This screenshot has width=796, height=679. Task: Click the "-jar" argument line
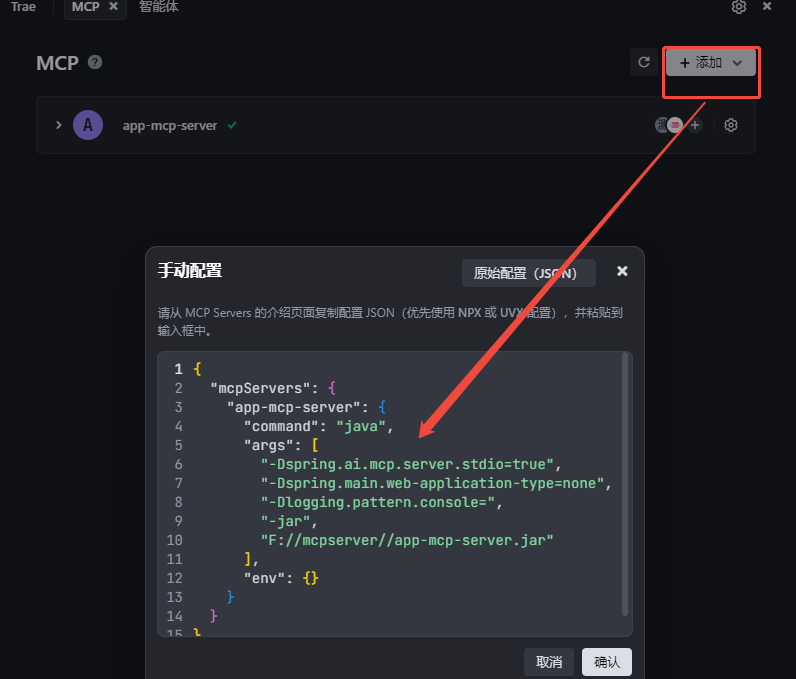click(x=289, y=521)
